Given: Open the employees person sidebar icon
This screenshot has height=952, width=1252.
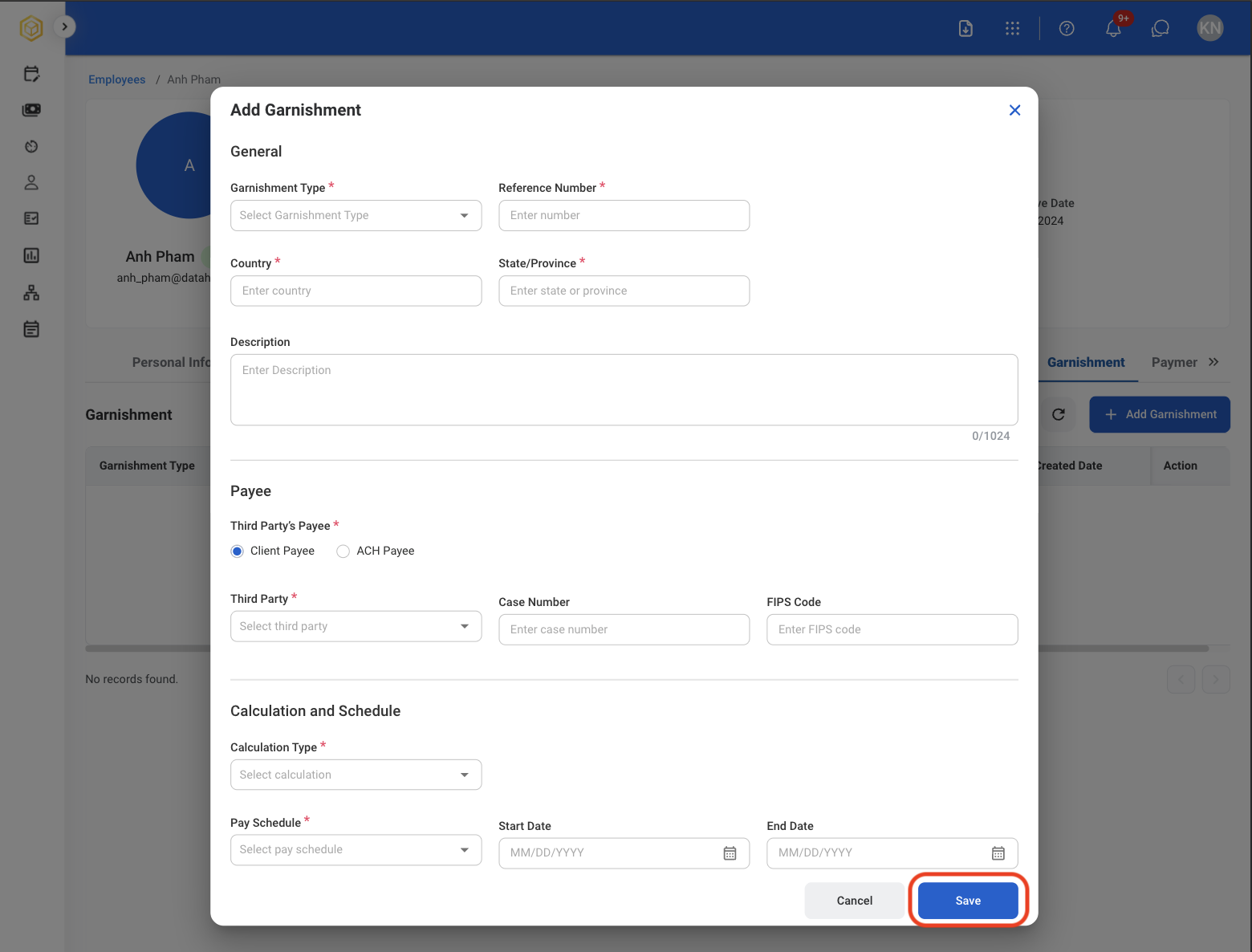Looking at the screenshot, I should [31, 183].
